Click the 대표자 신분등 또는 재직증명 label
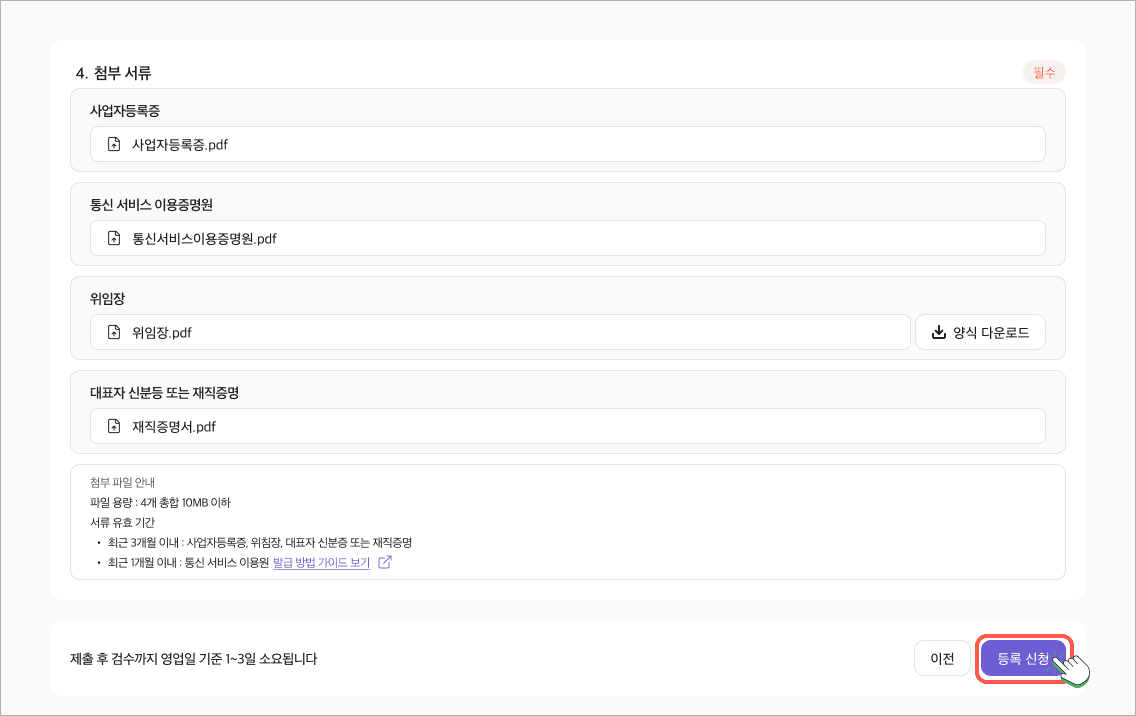The image size is (1136, 716). point(164,393)
